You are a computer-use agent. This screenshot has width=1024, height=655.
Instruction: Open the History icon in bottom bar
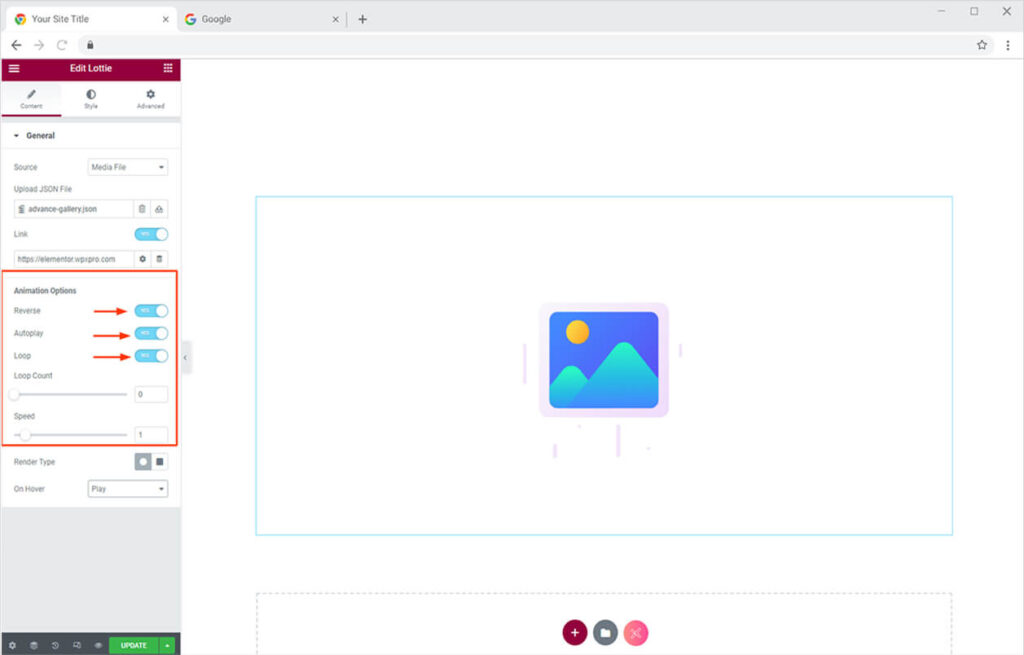pyautogui.click(x=55, y=646)
